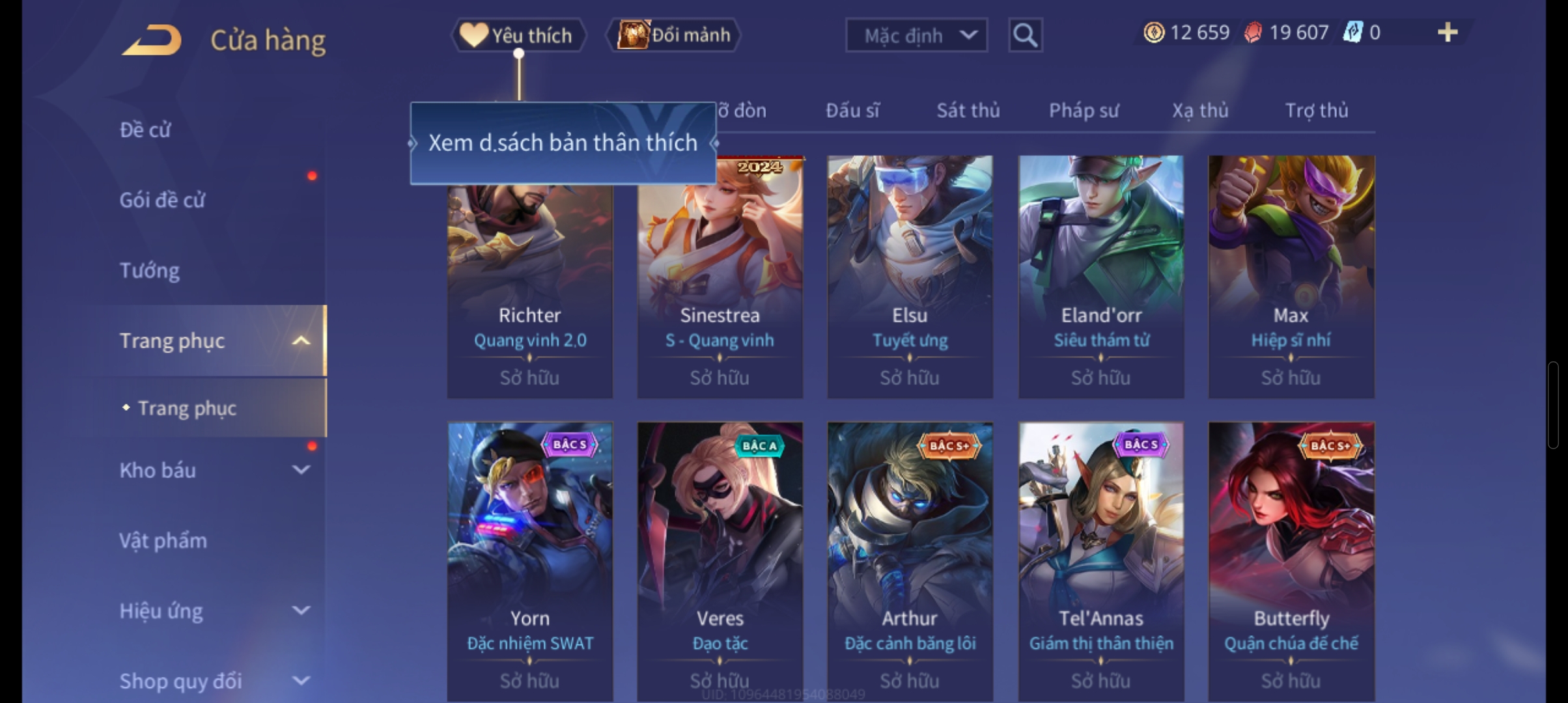Viewport: 1568px width, 703px height.
Task: Click the blue voucher currency icon
Action: tap(1352, 33)
